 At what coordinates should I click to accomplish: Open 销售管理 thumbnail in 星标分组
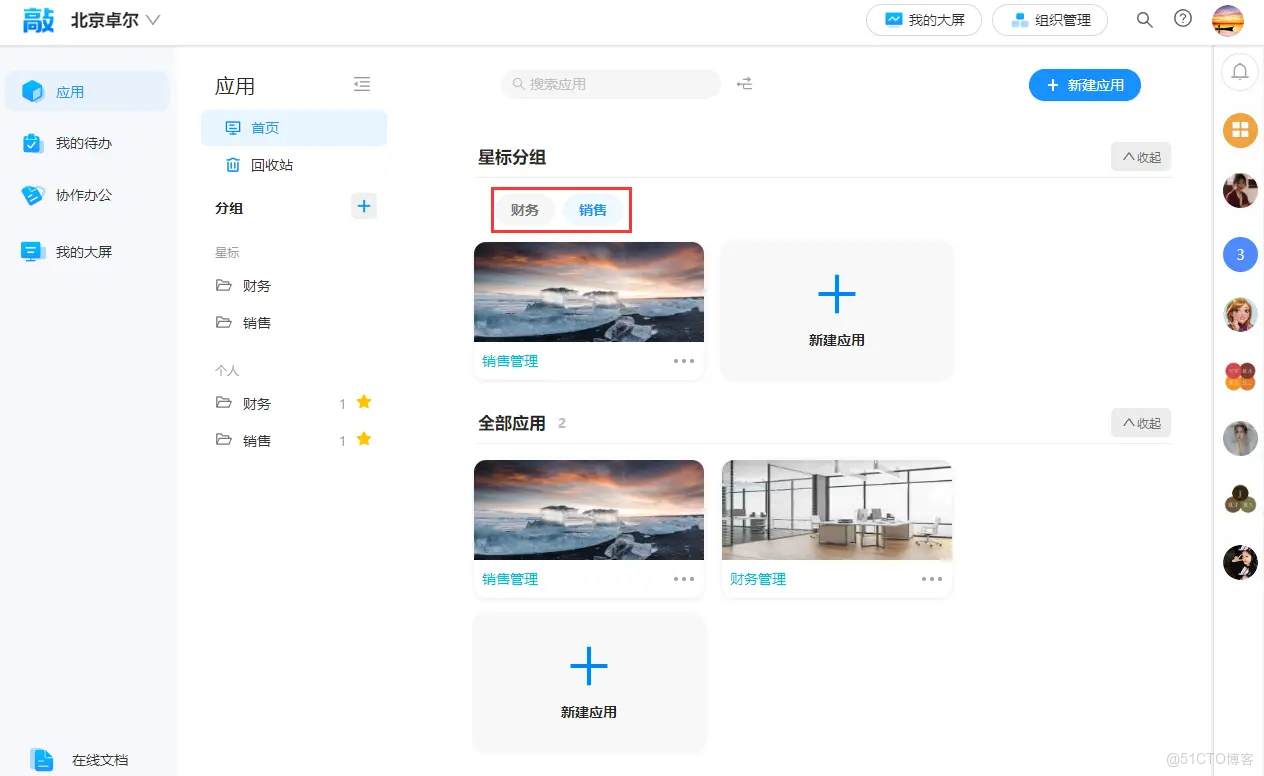pyautogui.click(x=589, y=292)
